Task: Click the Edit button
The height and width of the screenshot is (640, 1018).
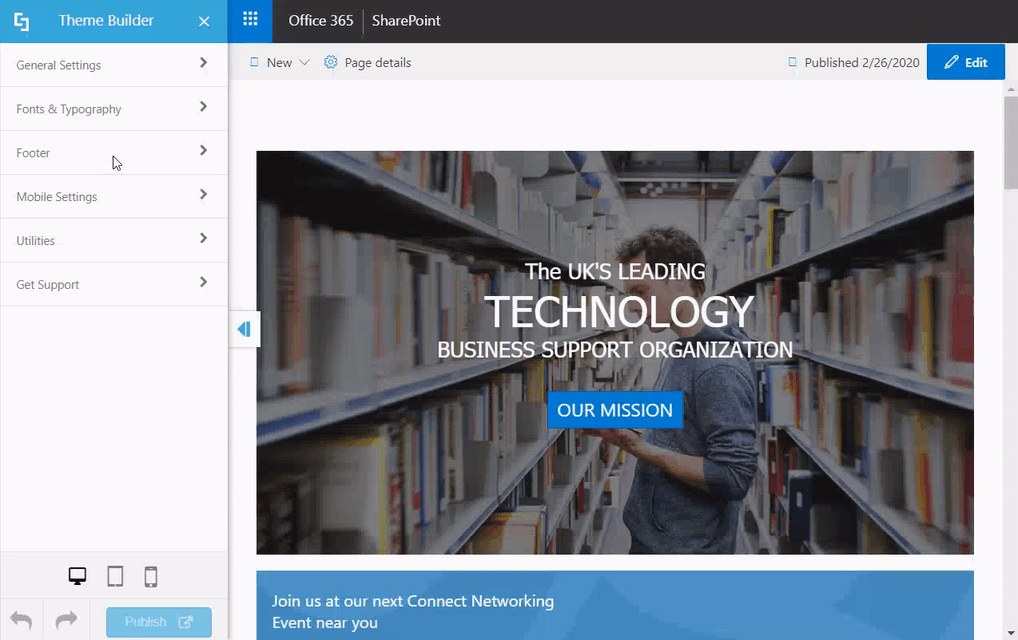Action: click(966, 61)
